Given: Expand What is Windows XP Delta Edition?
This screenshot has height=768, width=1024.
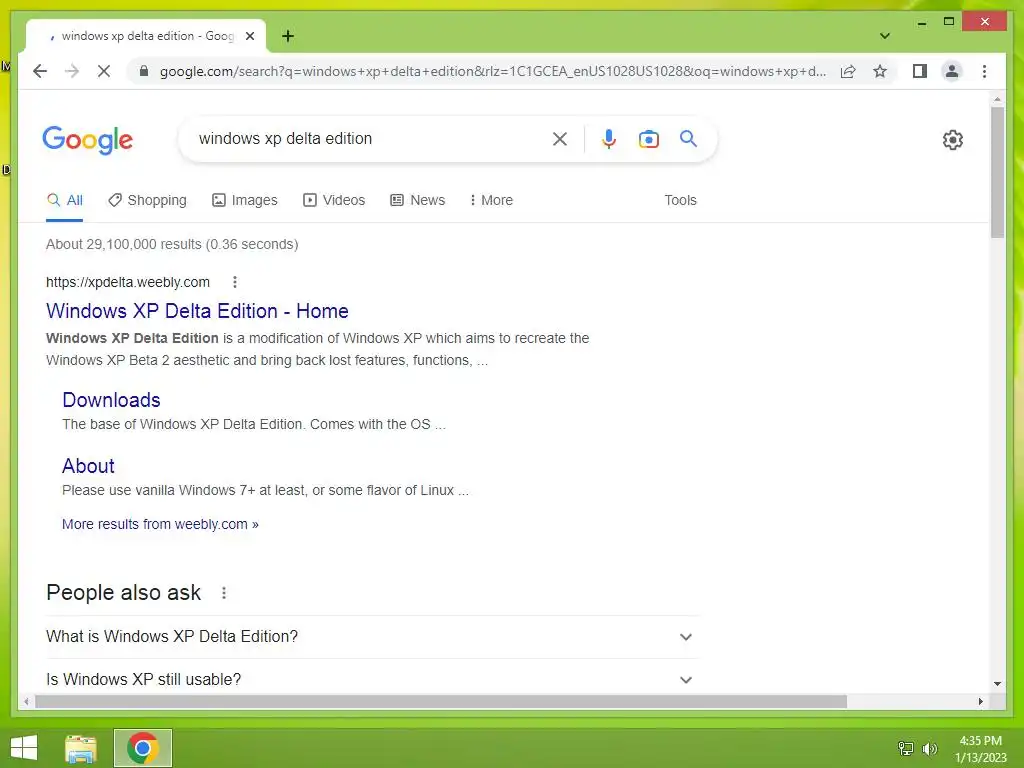Looking at the screenshot, I should [372, 637].
